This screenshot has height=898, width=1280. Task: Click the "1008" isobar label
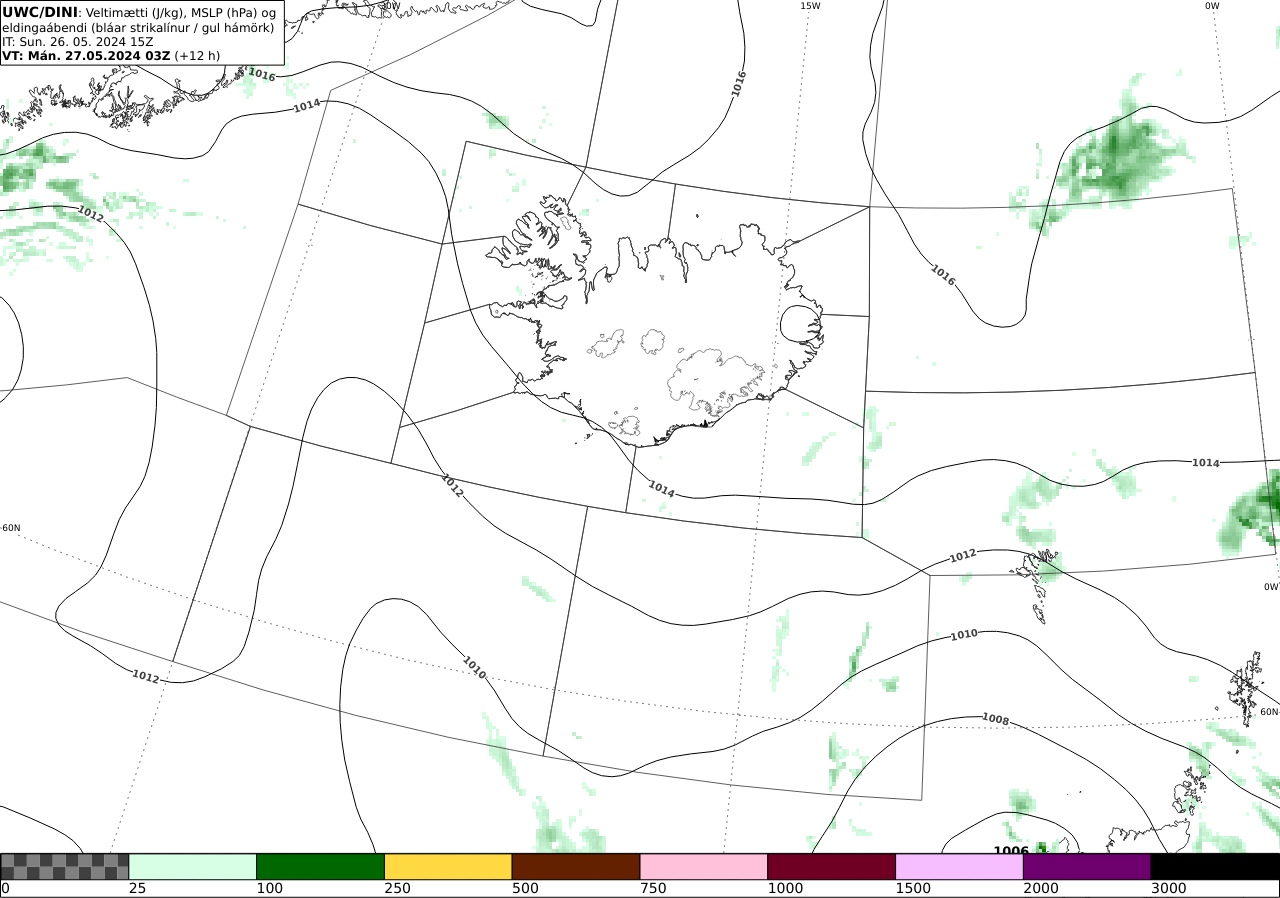click(995, 718)
